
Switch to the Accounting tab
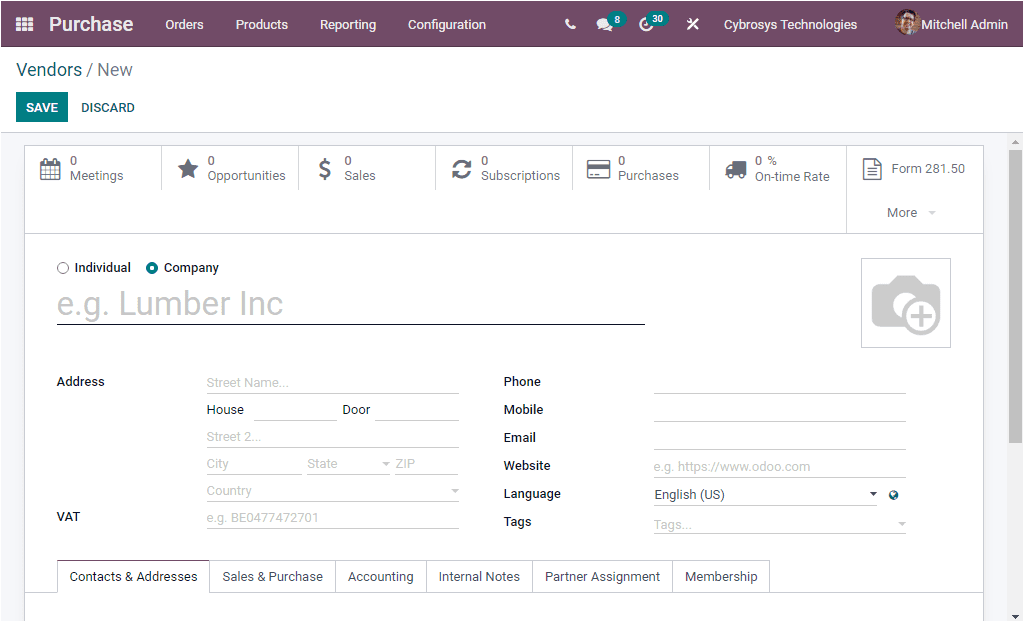pos(380,576)
